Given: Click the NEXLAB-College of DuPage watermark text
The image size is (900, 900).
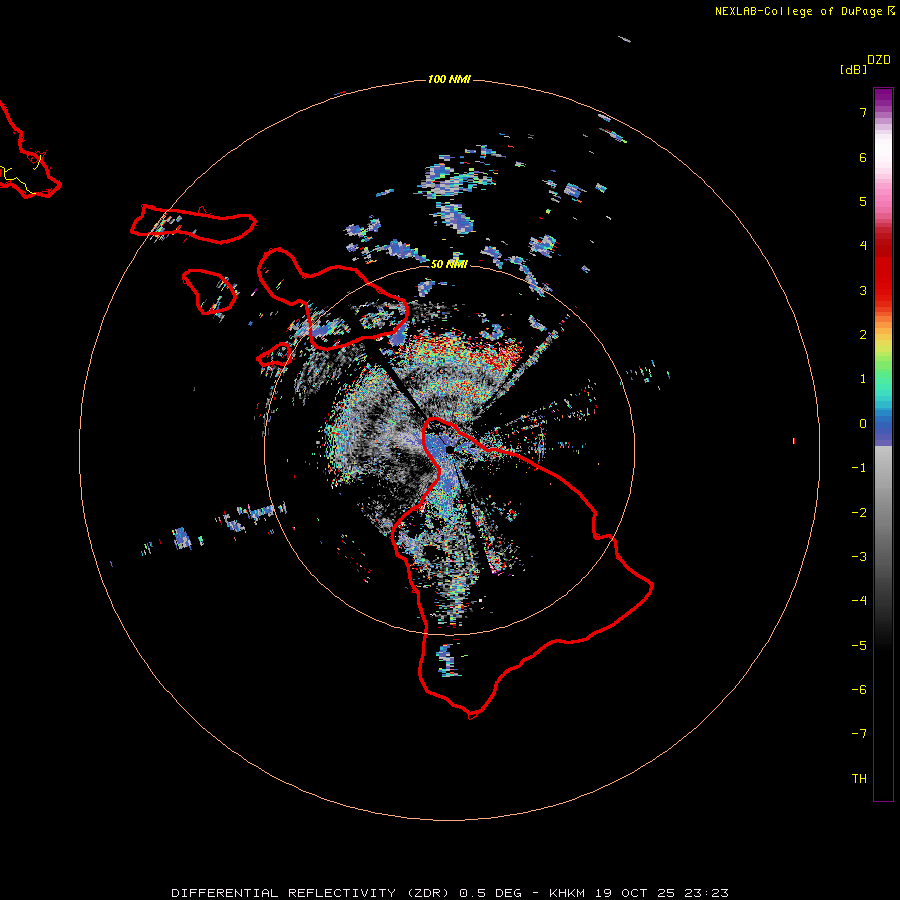Looking at the screenshot, I should point(804,11).
